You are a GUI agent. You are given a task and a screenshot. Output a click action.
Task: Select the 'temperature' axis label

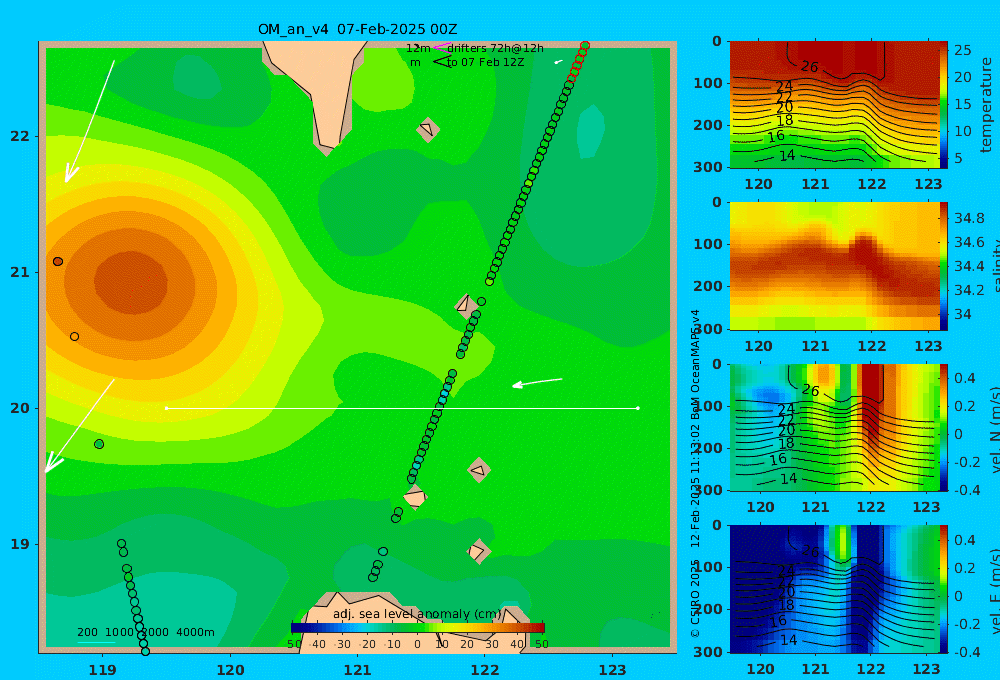[x=986, y=105]
